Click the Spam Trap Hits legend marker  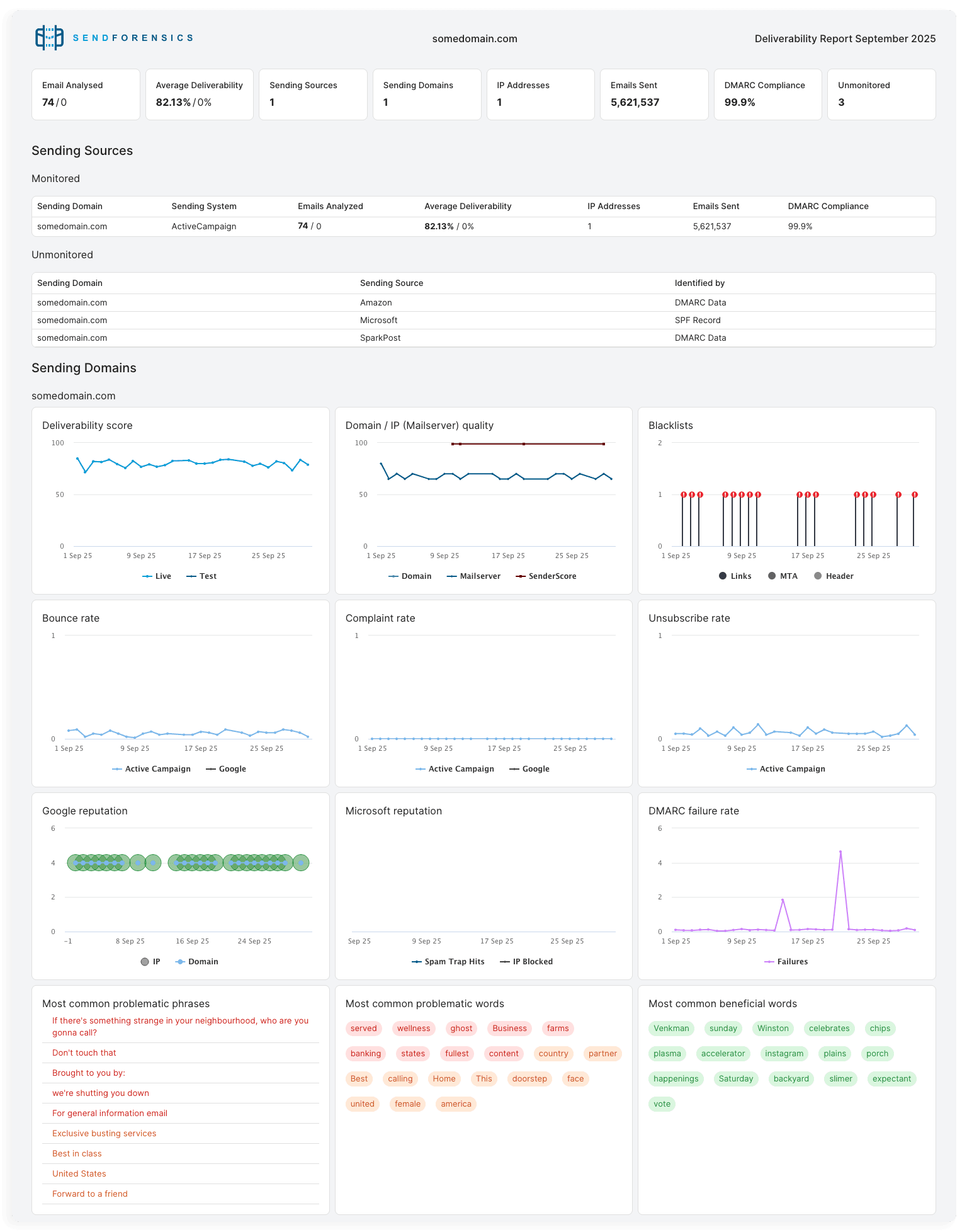click(x=417, y=962)
